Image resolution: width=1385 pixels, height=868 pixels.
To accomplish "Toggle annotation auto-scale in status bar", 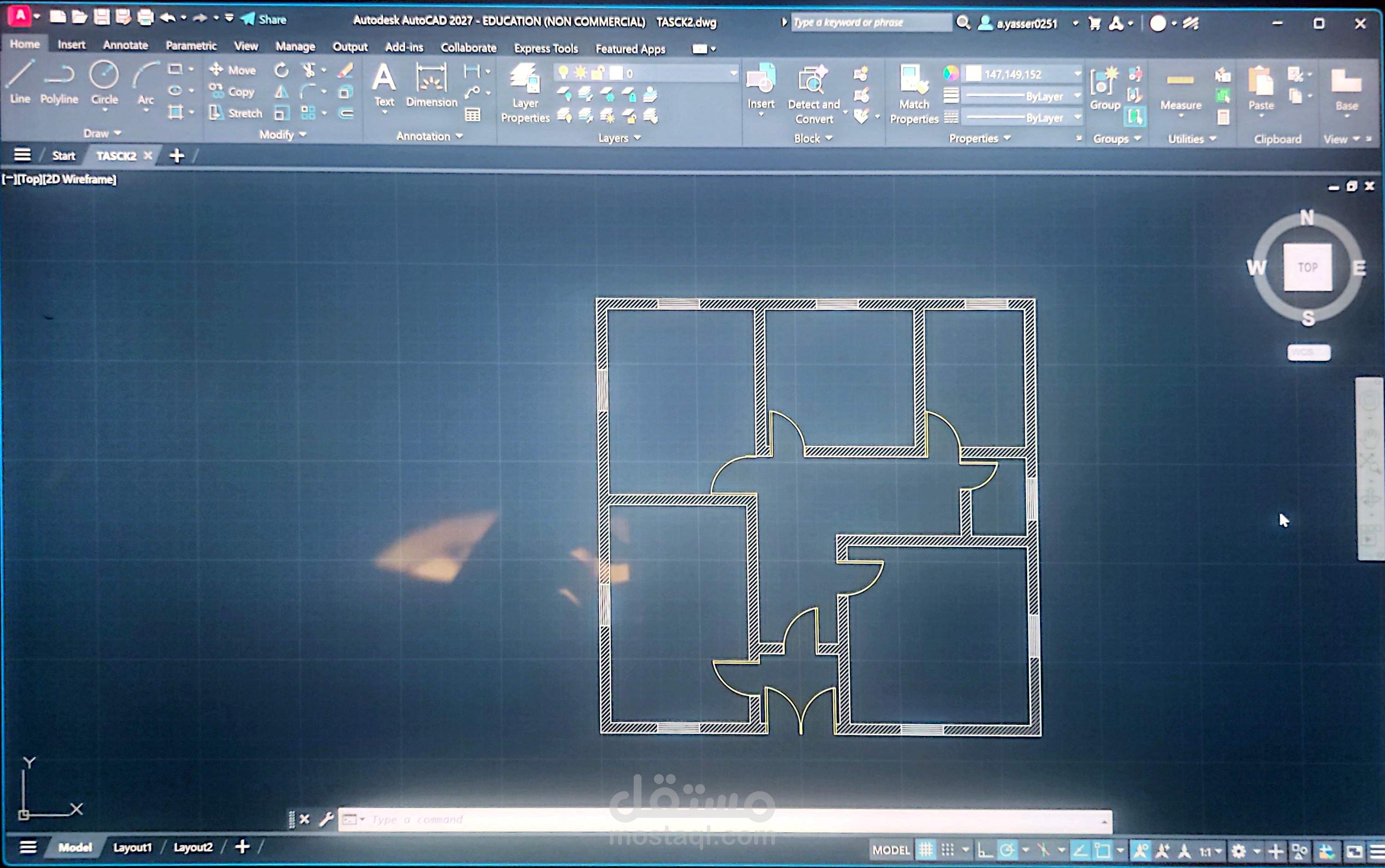I will [x=1163, y=850].
